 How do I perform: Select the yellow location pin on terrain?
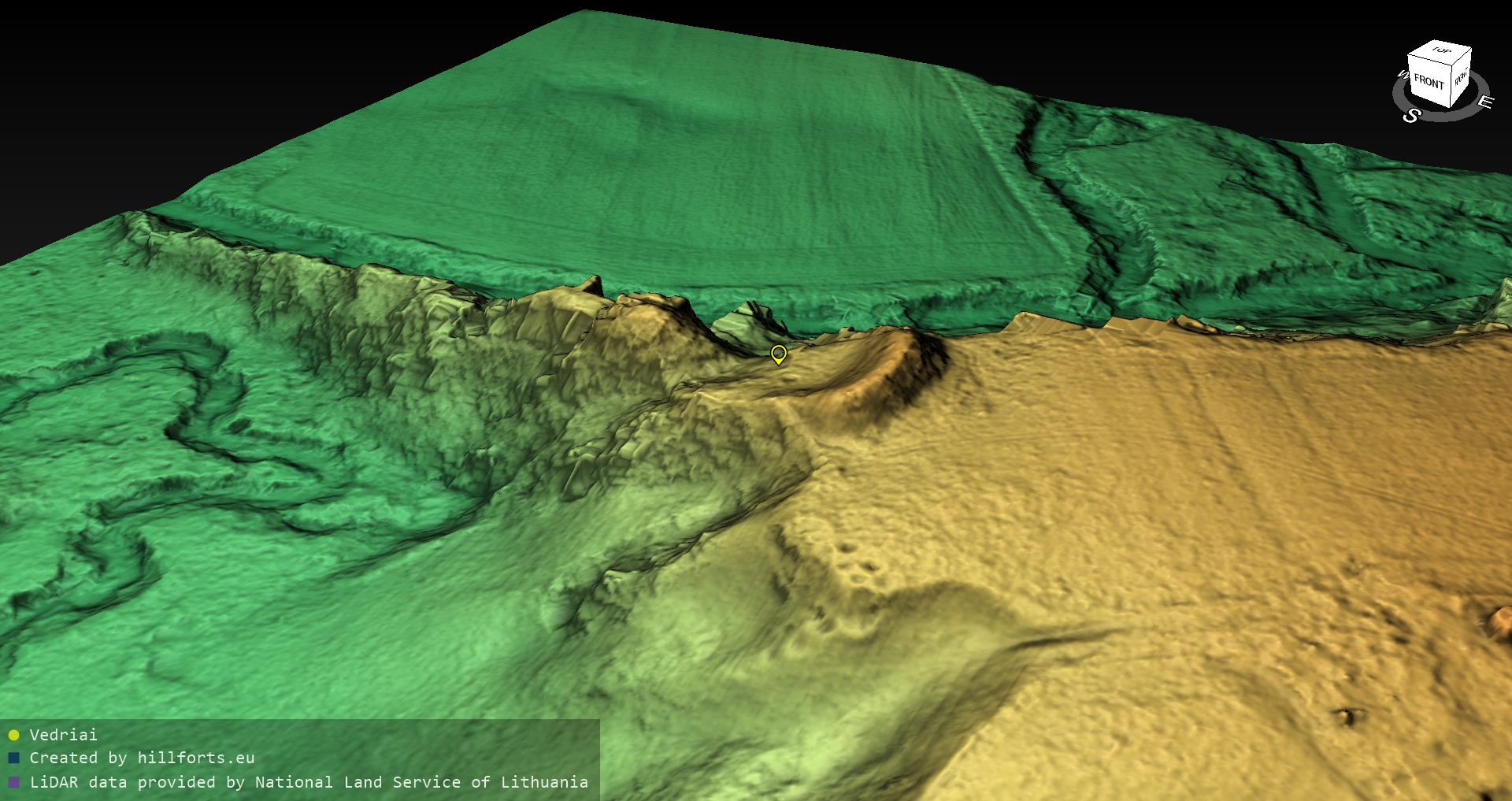778,354
